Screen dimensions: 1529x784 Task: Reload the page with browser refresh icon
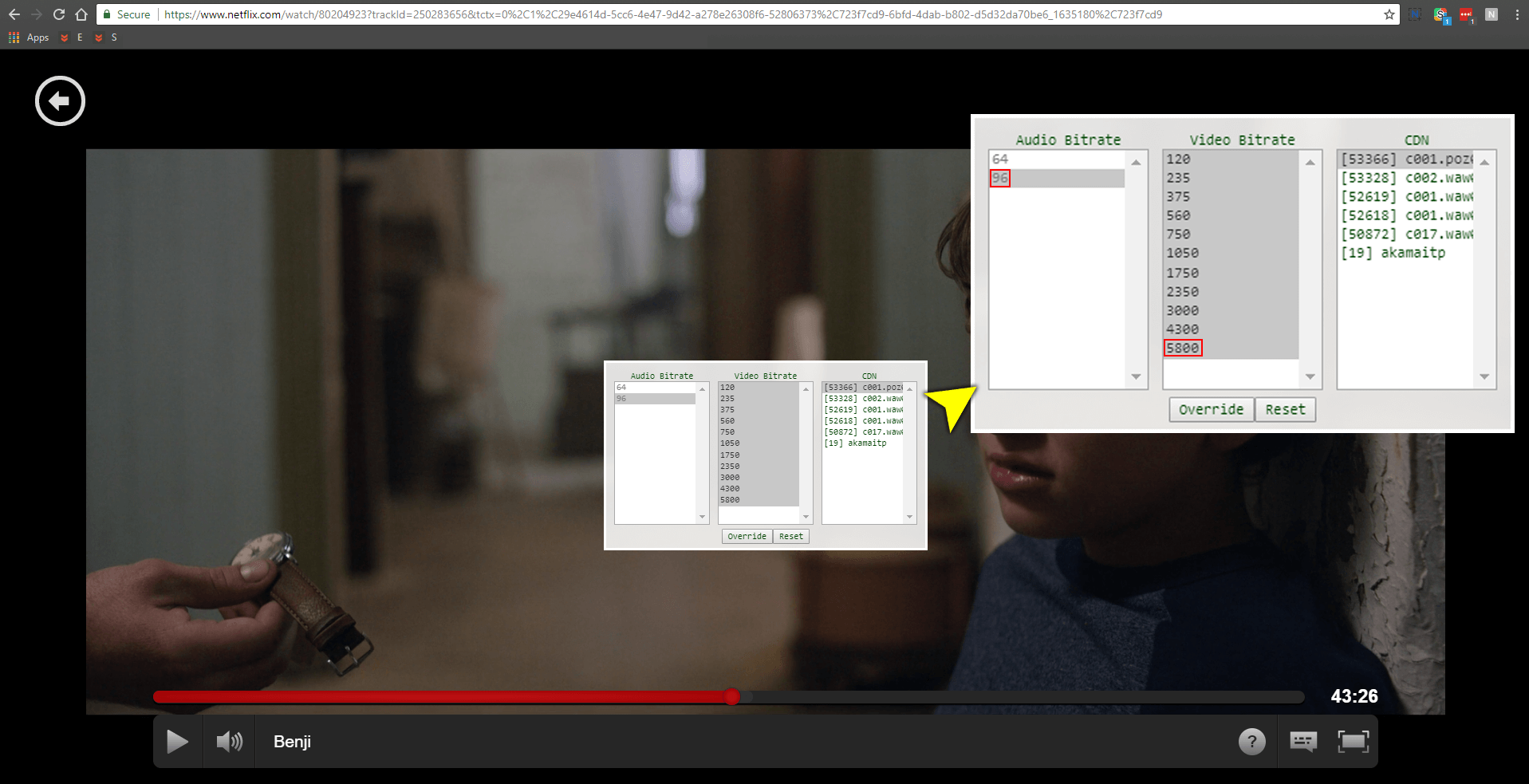click(x=59, y=14)
